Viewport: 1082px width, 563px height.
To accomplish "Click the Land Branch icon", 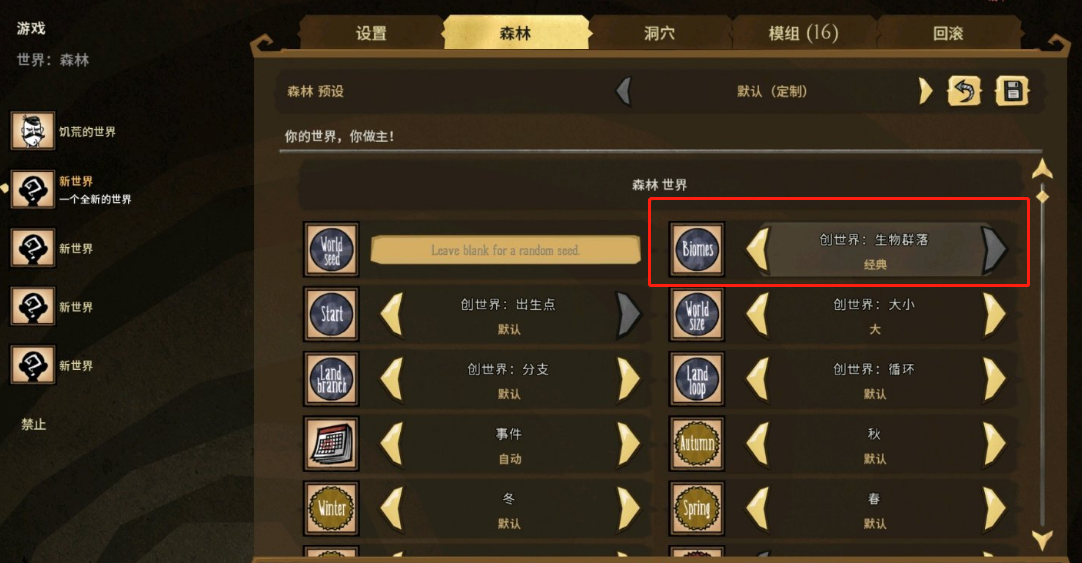I will (x=331, y=379).
